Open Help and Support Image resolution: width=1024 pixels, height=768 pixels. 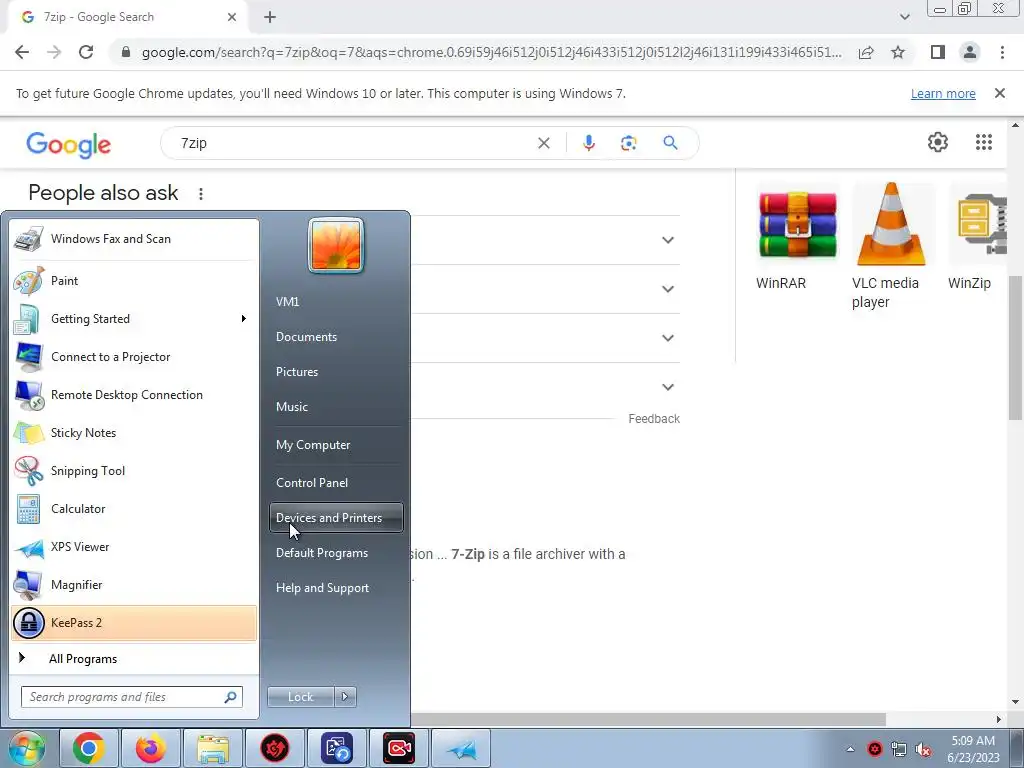coord(336,588)
